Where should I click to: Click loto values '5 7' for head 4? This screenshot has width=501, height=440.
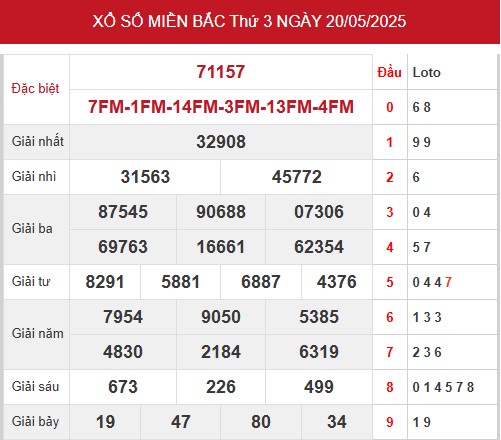pyautogui.click(x=422, y=247)
